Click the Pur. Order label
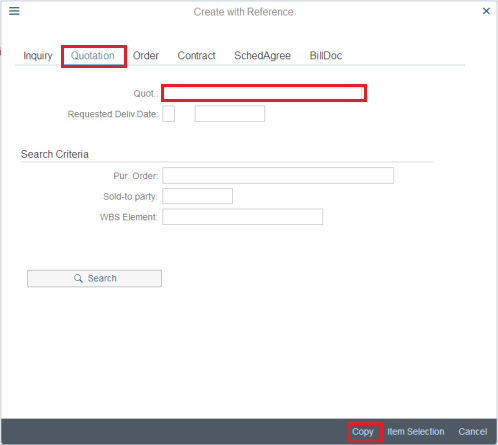This screenshot has height=445, width=498. click(x=136, y=176)
